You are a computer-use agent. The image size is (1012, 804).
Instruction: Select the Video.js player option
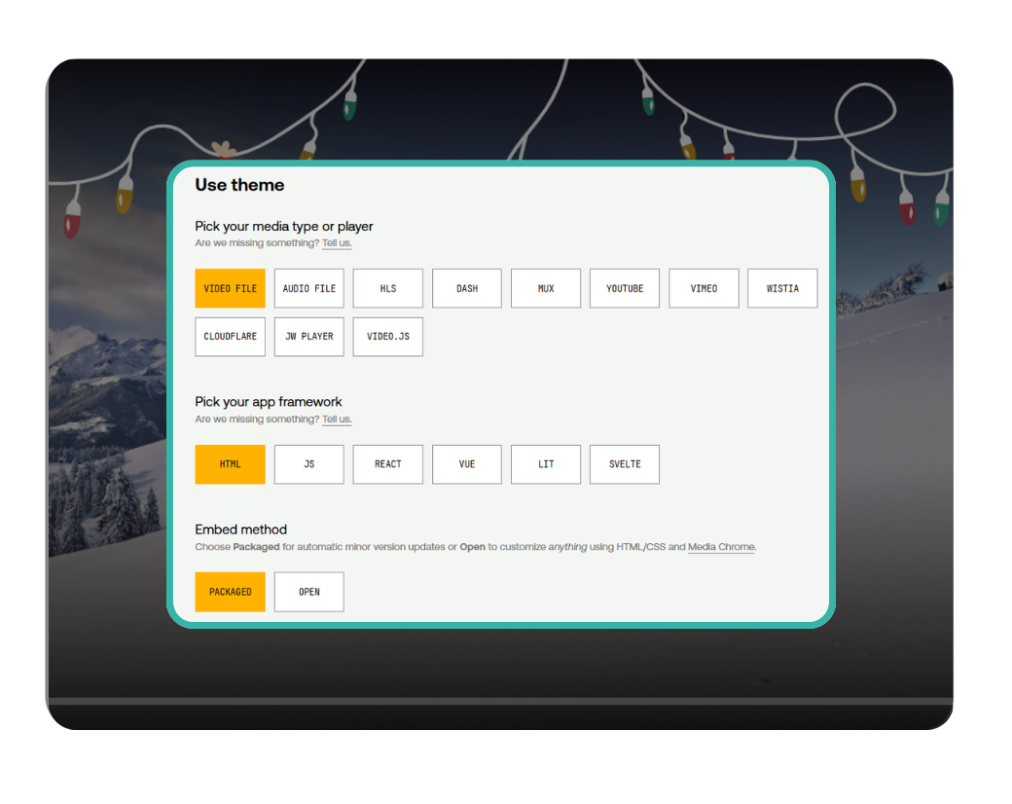388,336
